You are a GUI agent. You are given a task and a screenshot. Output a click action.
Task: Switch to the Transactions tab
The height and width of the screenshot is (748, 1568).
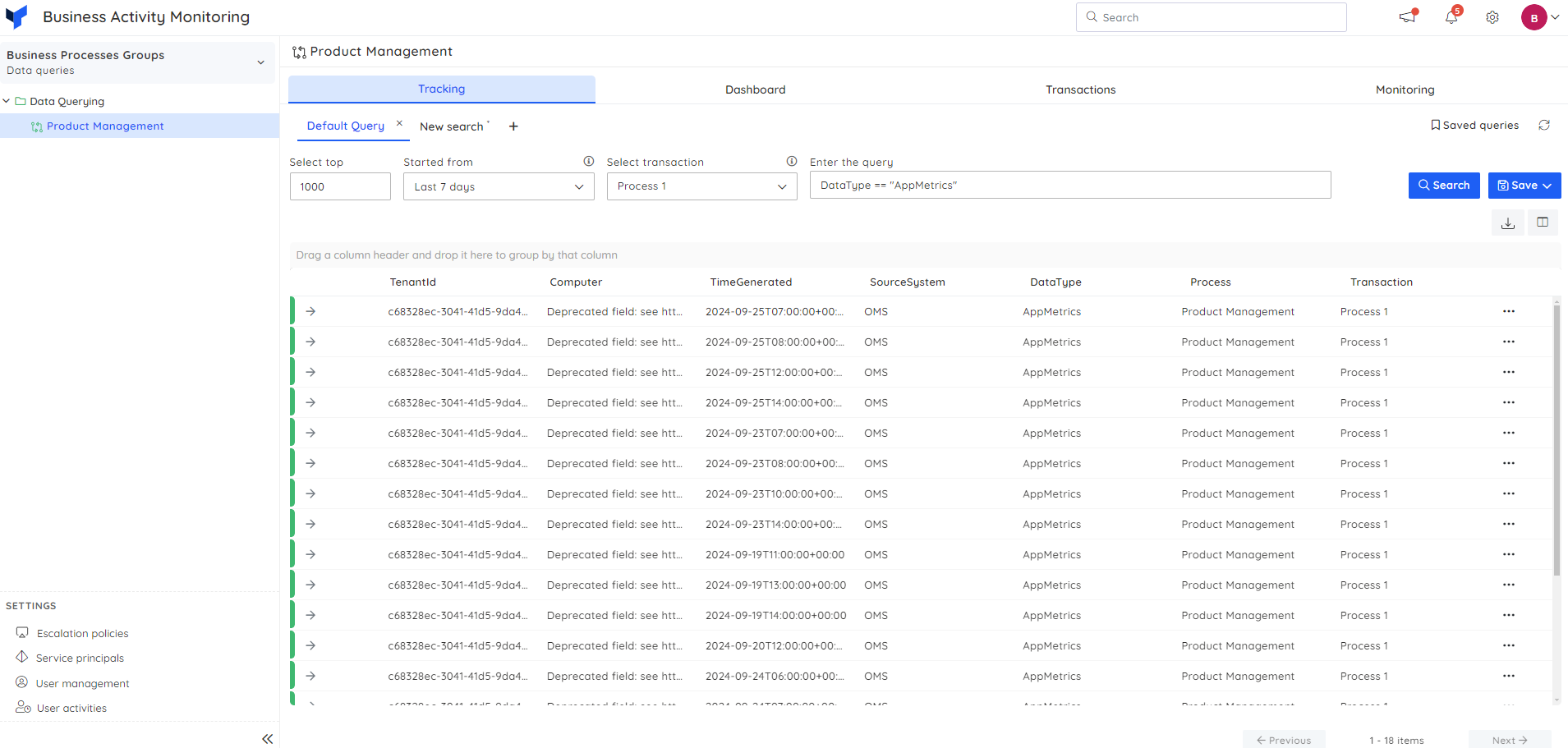pyautogui.click(x=1080, y=89)
